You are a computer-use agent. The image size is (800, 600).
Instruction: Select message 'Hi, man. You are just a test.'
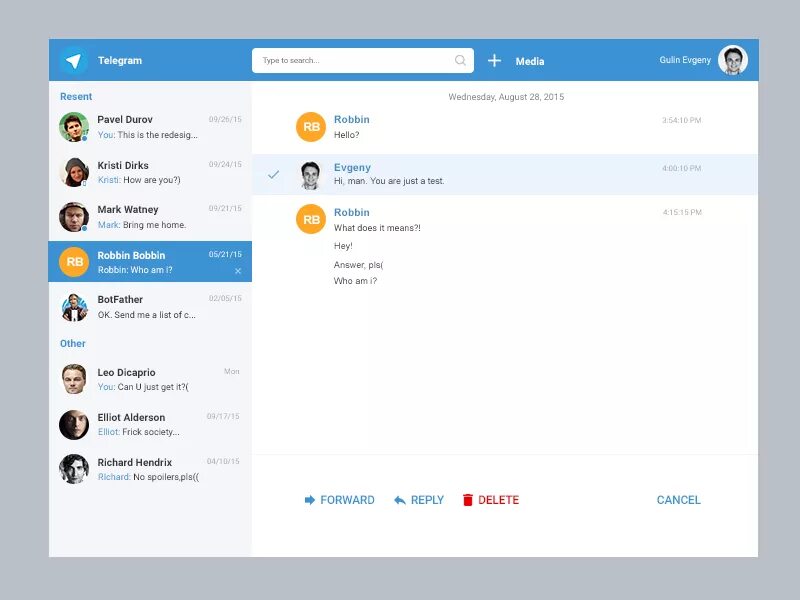pyautogui.click(x=389, y=181)
